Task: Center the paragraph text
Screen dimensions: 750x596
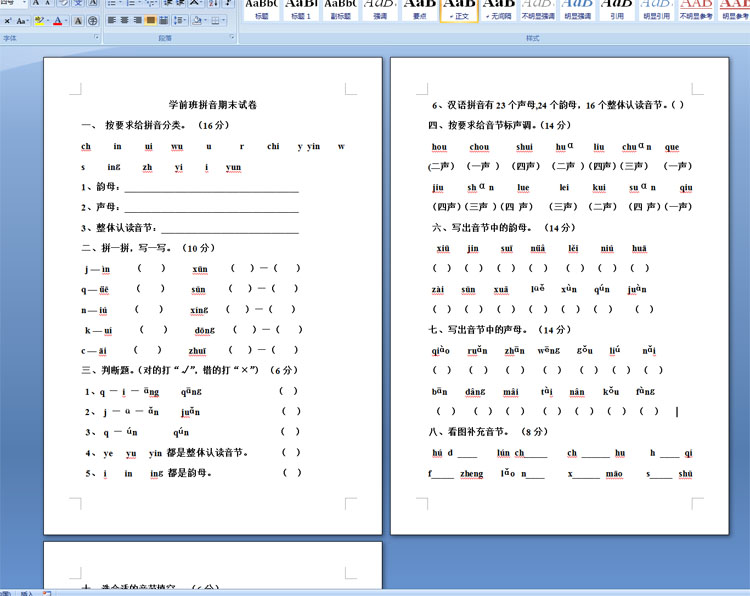Action: pos(124,20)
